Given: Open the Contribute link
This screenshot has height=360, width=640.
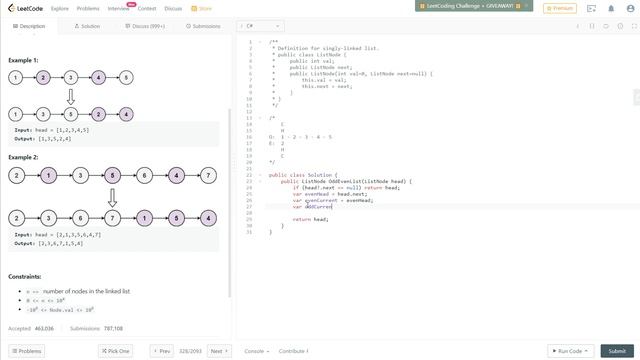Looking at the screenshot, I should point(293,351).
